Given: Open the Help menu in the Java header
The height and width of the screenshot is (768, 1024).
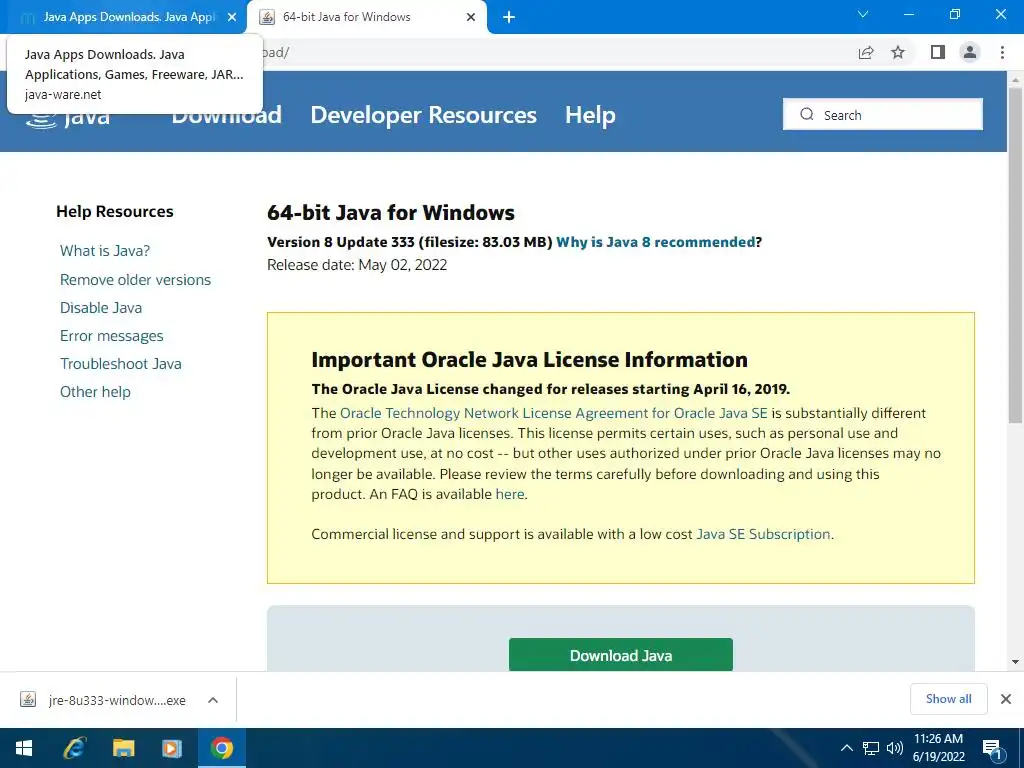Looking at the screenshot, I should [x=590, y=115].
